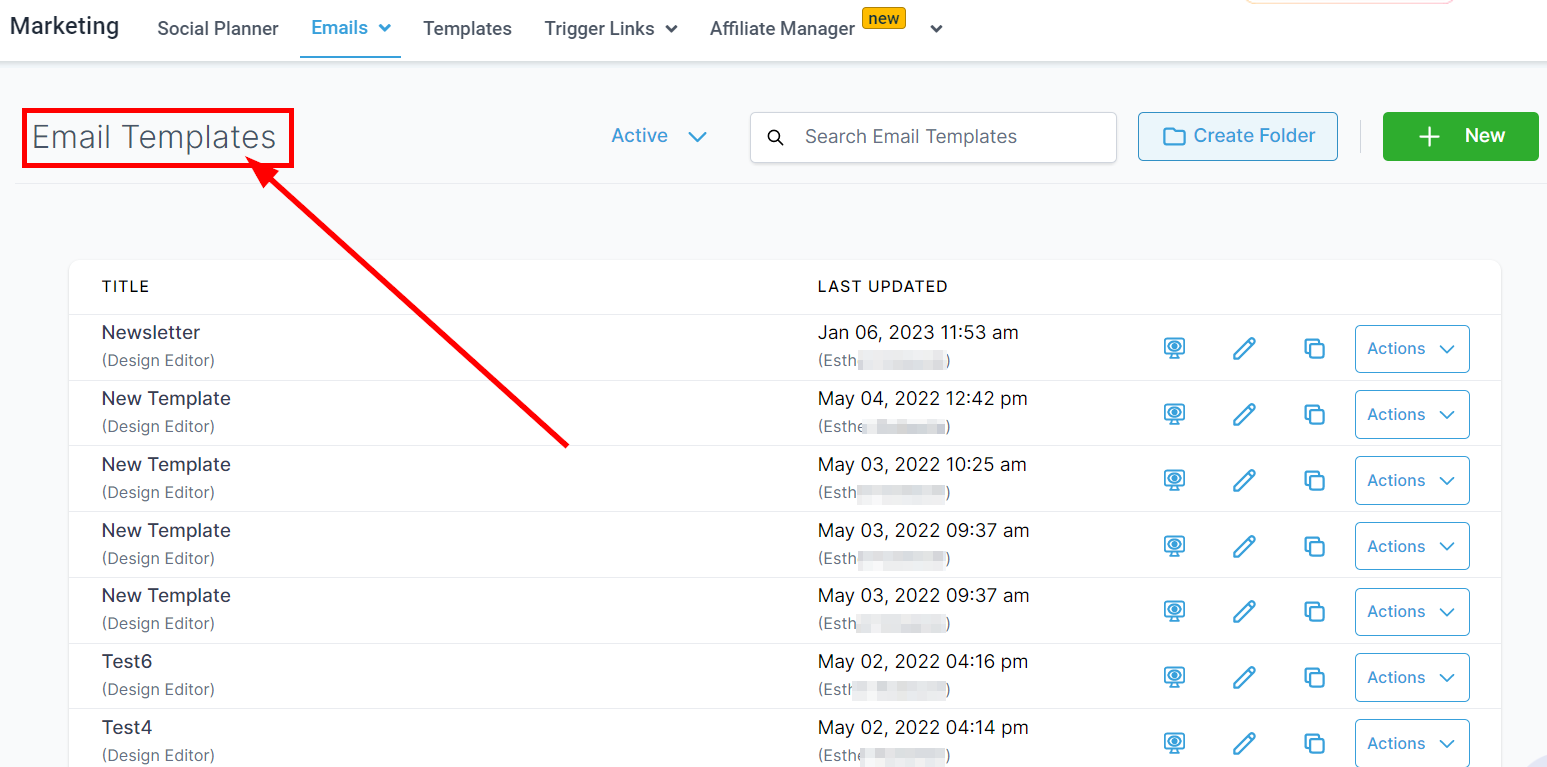Preview the Test6 template
This screenshot has height=767, width=1547.
[x=1174, y=677]
